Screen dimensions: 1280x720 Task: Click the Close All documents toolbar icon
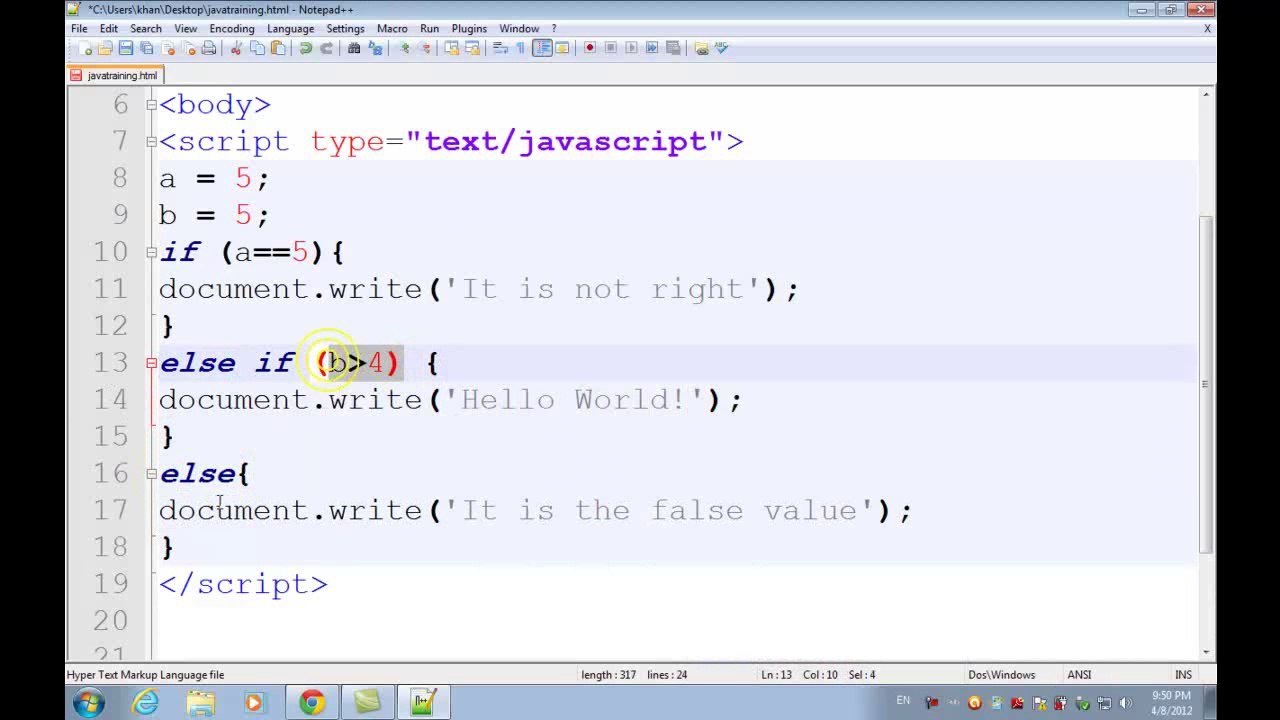(x=187, y=48)
